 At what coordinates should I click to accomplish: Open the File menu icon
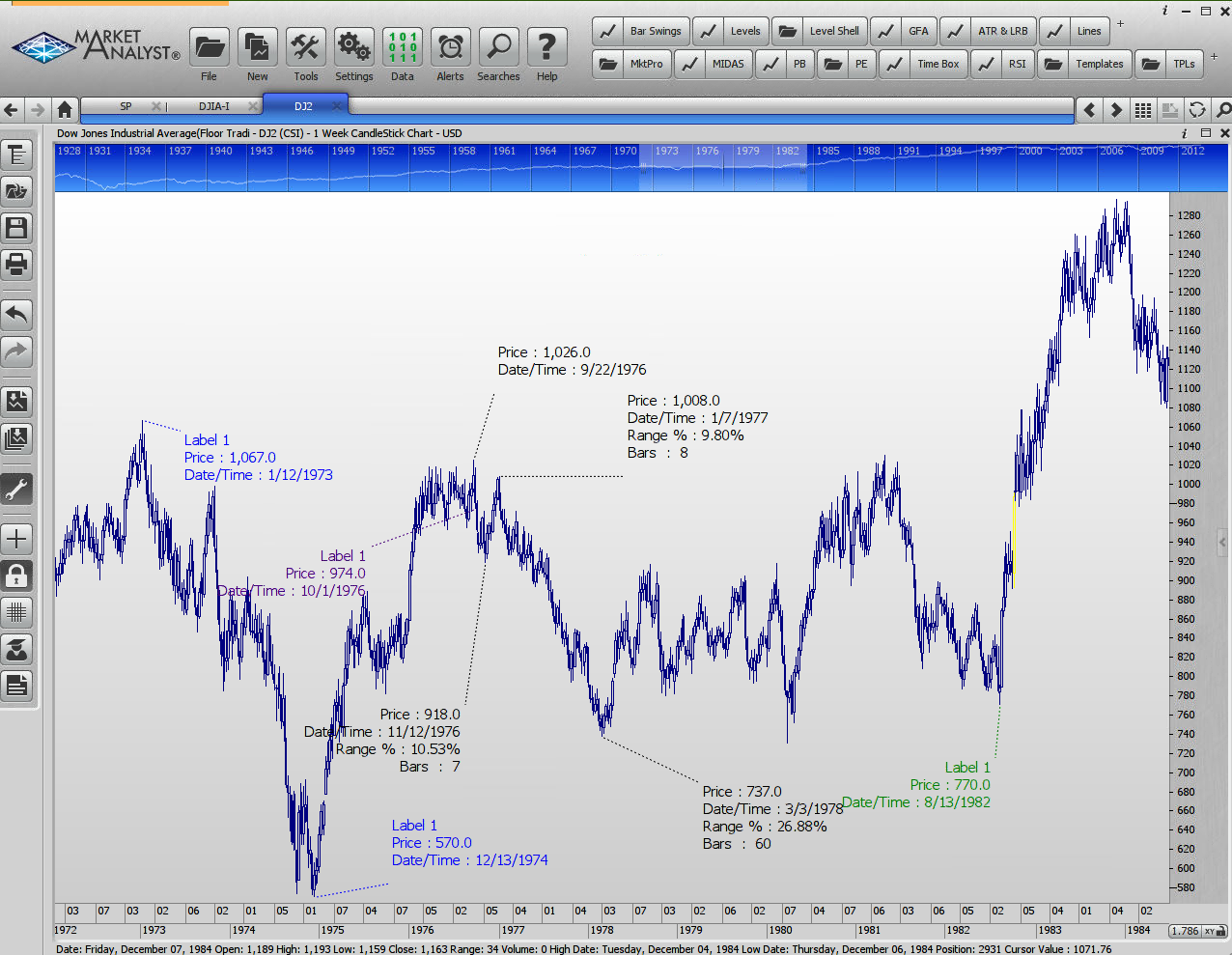[209, 47]
